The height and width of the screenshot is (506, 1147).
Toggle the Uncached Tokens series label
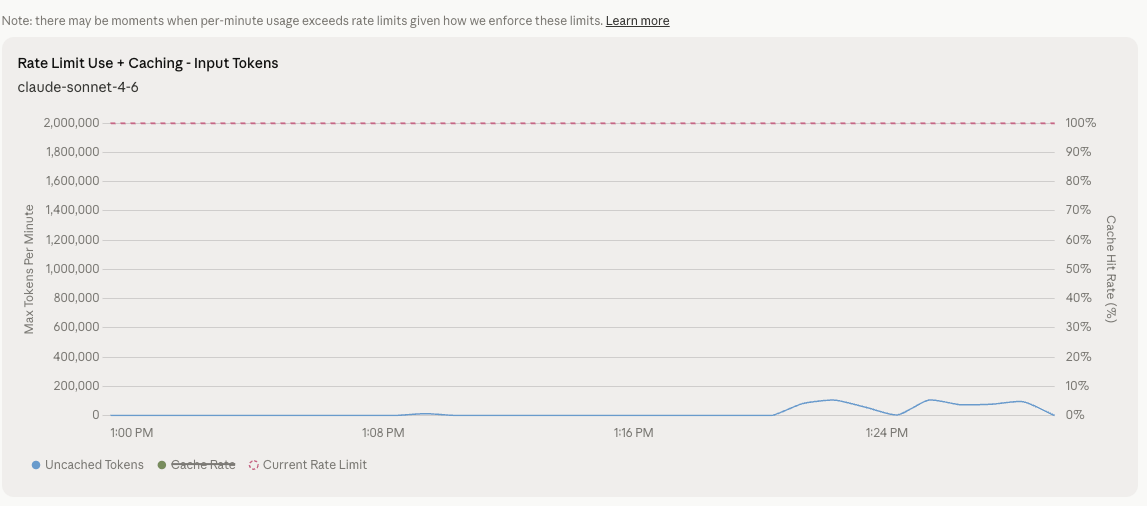click(x=94, y=465)
